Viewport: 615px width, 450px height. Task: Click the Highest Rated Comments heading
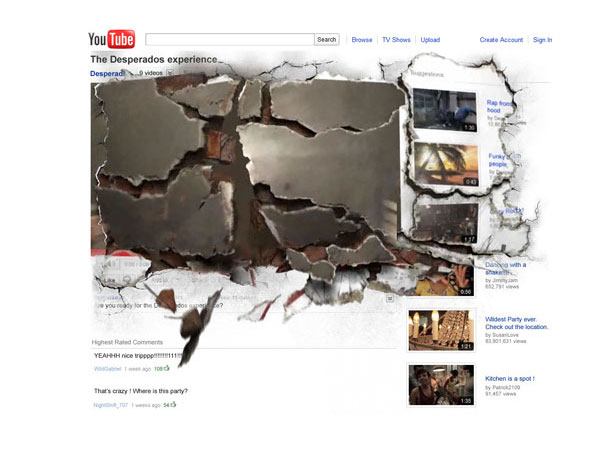click(127, 342)
